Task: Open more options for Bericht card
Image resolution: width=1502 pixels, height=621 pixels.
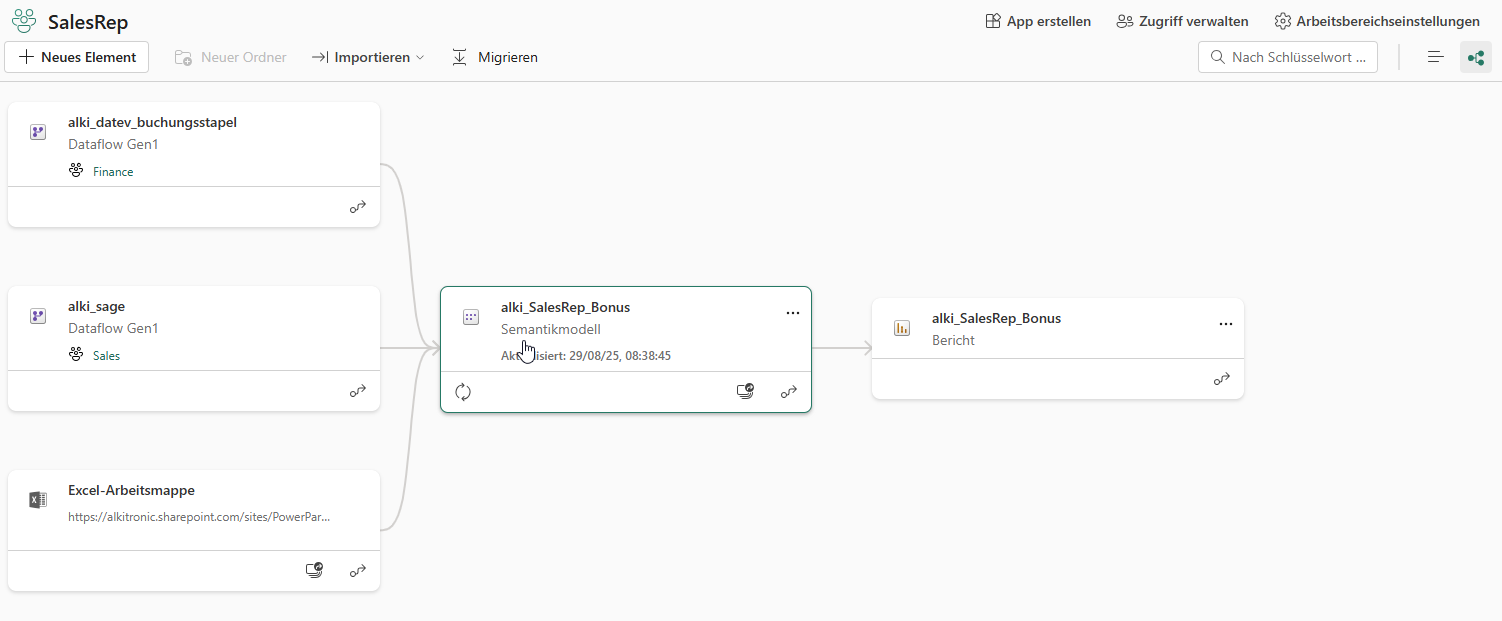Action: tap(1226, 324)
